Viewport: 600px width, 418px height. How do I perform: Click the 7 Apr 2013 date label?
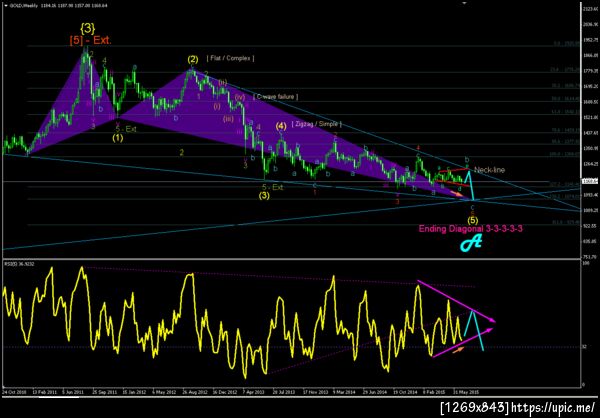click(254, 392)
